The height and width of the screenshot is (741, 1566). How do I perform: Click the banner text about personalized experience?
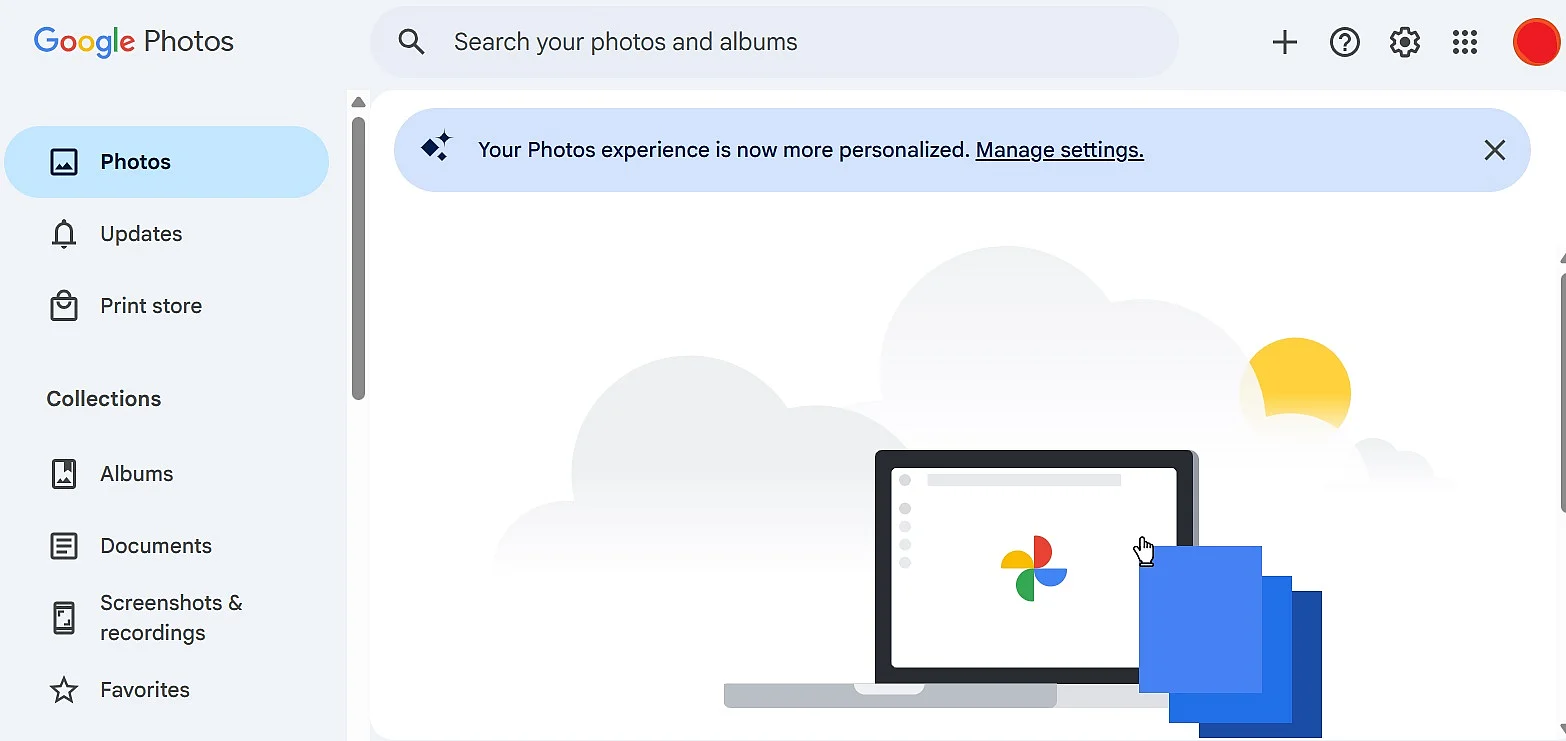click(724, 150)
